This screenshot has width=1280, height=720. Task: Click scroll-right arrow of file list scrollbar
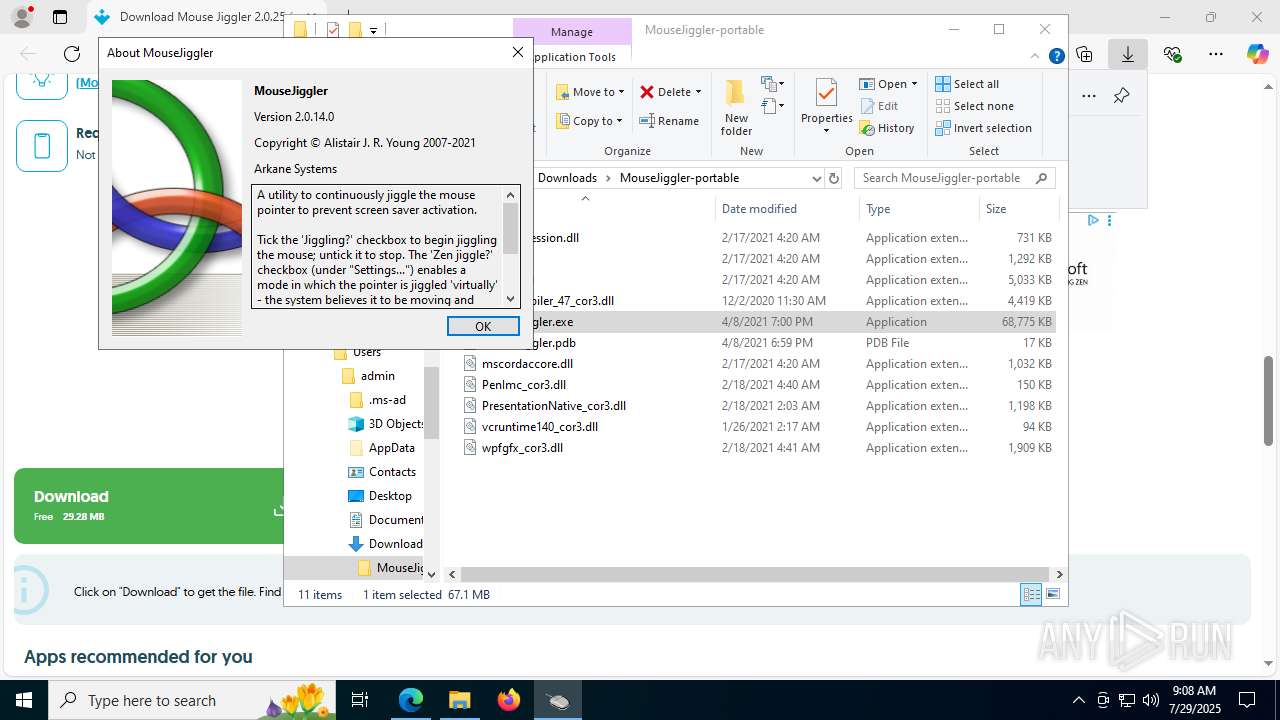tap(1059, 574)
